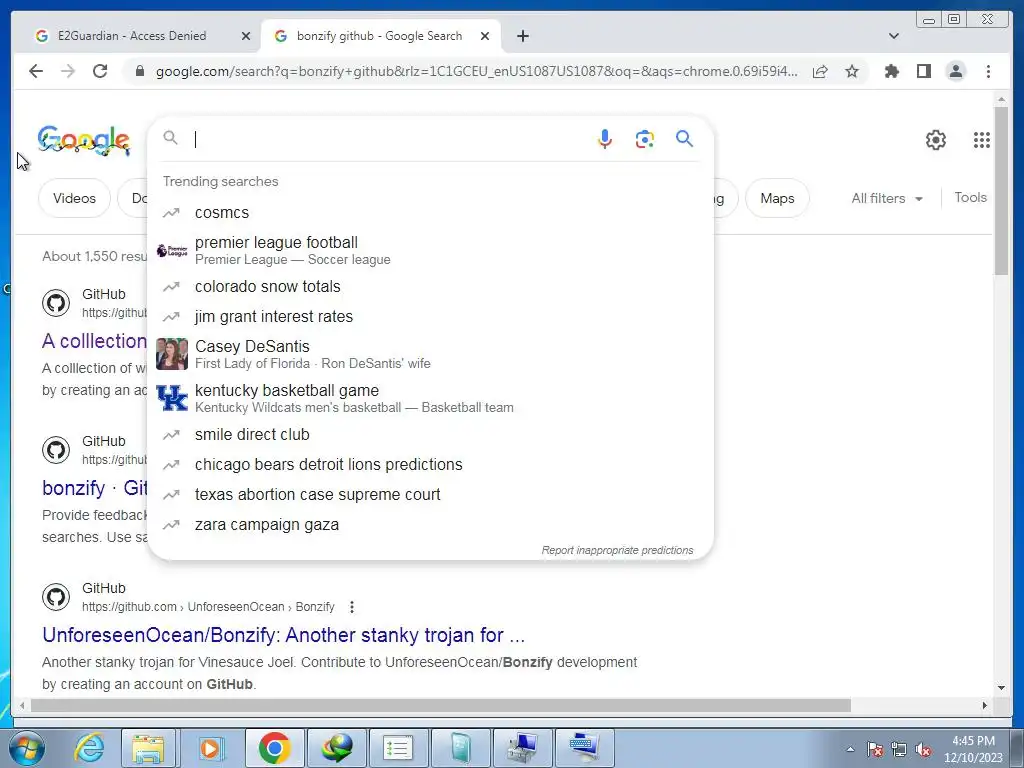Open the Google apps grid
Screen dimensions: 1024x768
click(x=982, y=140)
